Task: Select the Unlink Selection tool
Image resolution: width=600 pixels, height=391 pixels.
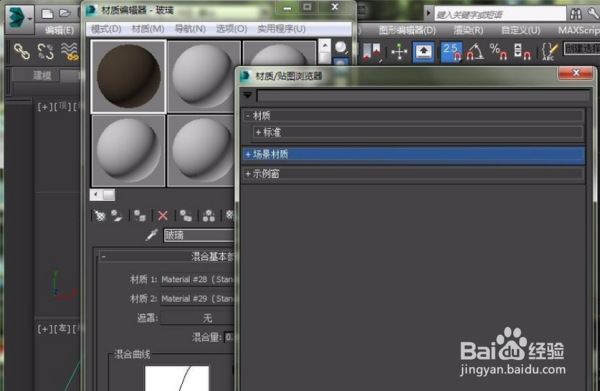Action: point(46,51)
